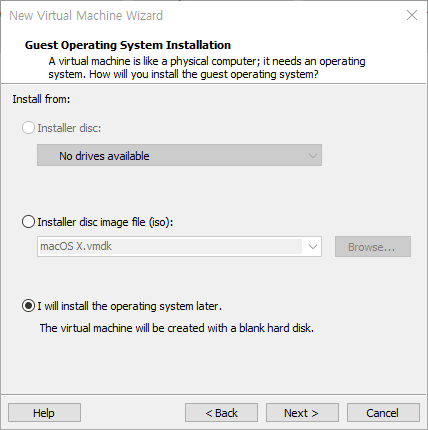Select I will install the operating system later
The width and height of the screenshot is (428, 430).
point(28,306)
